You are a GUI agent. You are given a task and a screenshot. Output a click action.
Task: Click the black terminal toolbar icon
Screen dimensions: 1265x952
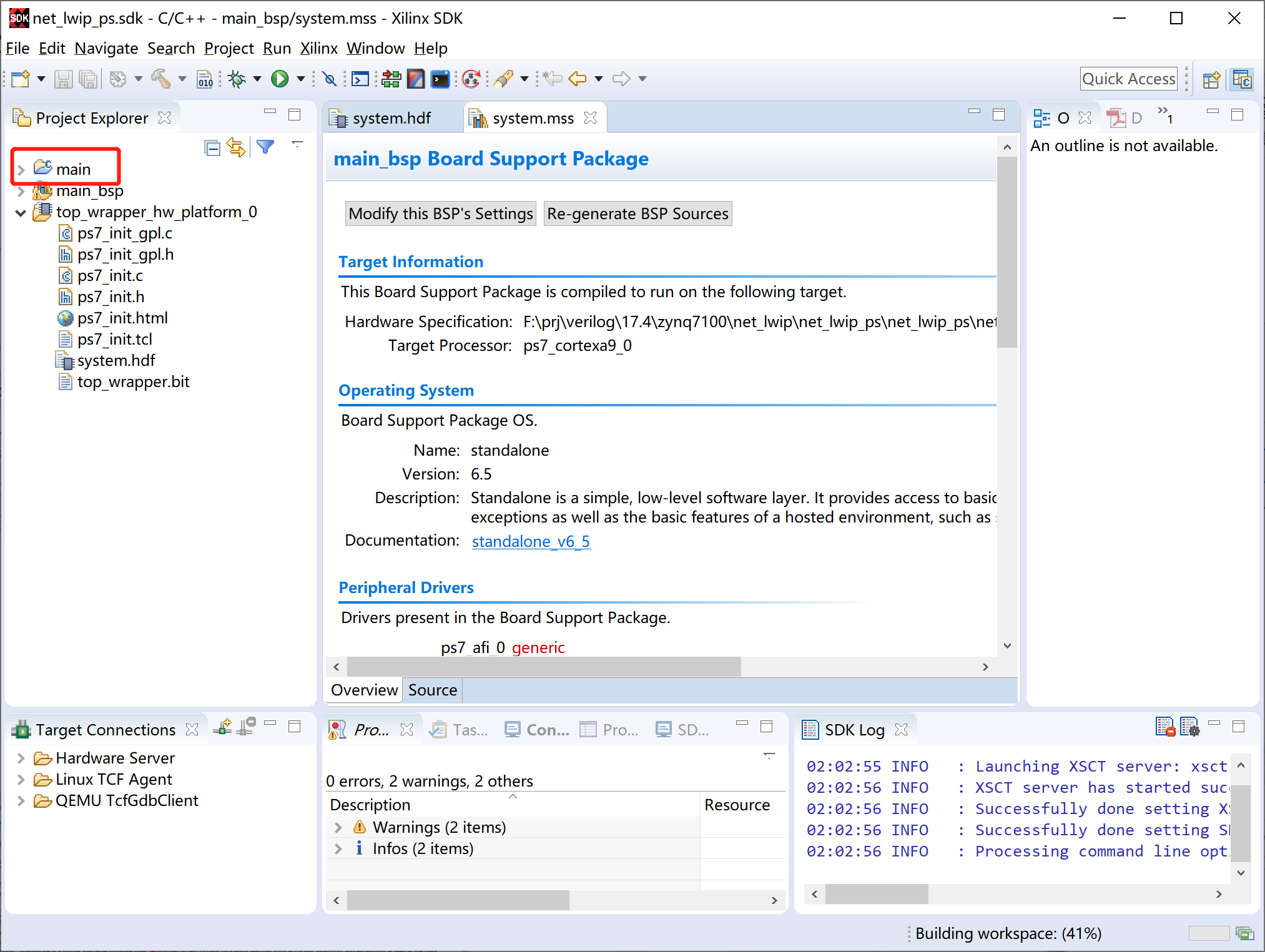(440, 79)
